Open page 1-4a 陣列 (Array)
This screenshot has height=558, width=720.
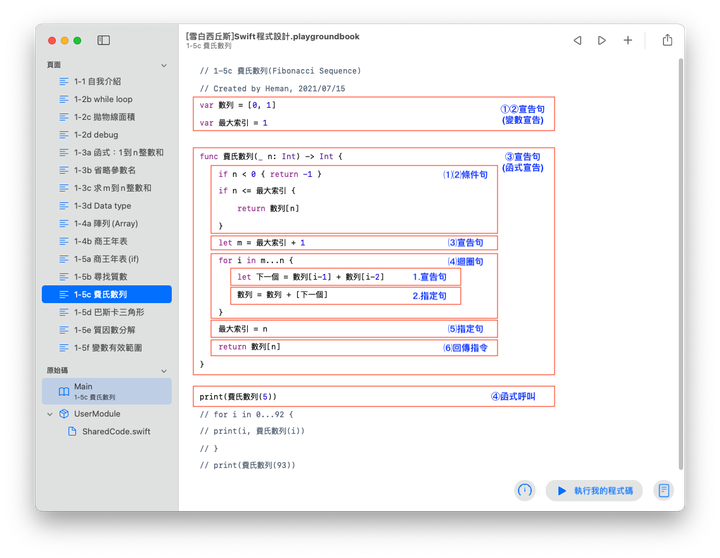pyautogui.click(x=107, y=224)
